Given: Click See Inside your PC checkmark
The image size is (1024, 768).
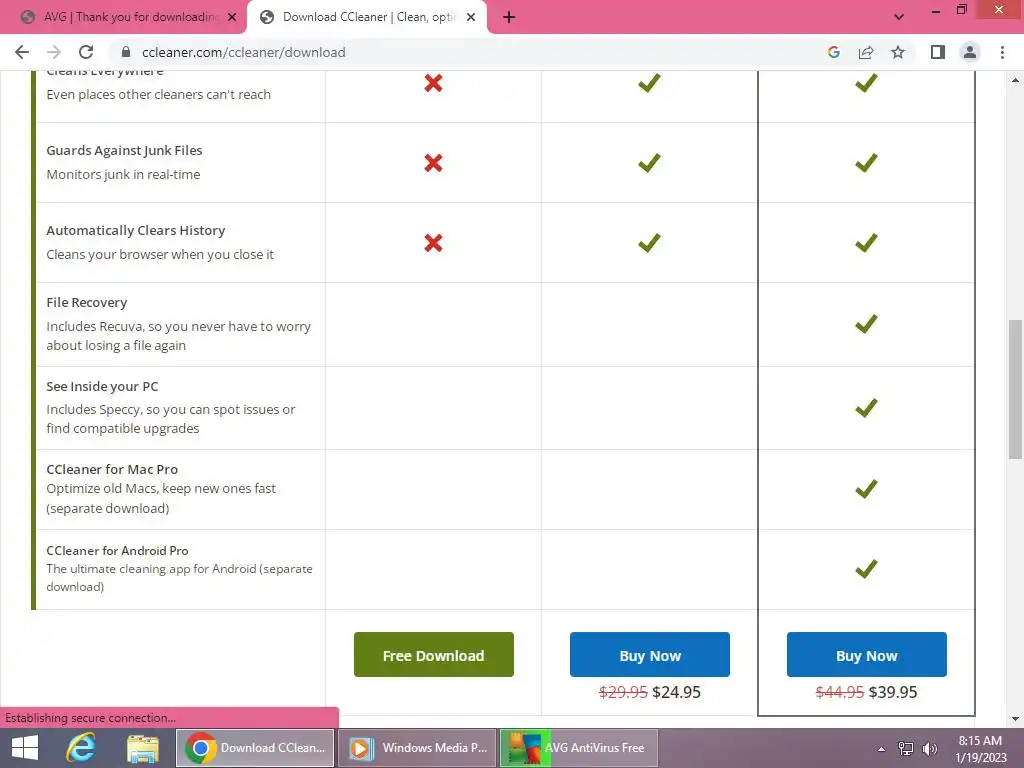Looking at the screenshot, I should click(867, 408).
